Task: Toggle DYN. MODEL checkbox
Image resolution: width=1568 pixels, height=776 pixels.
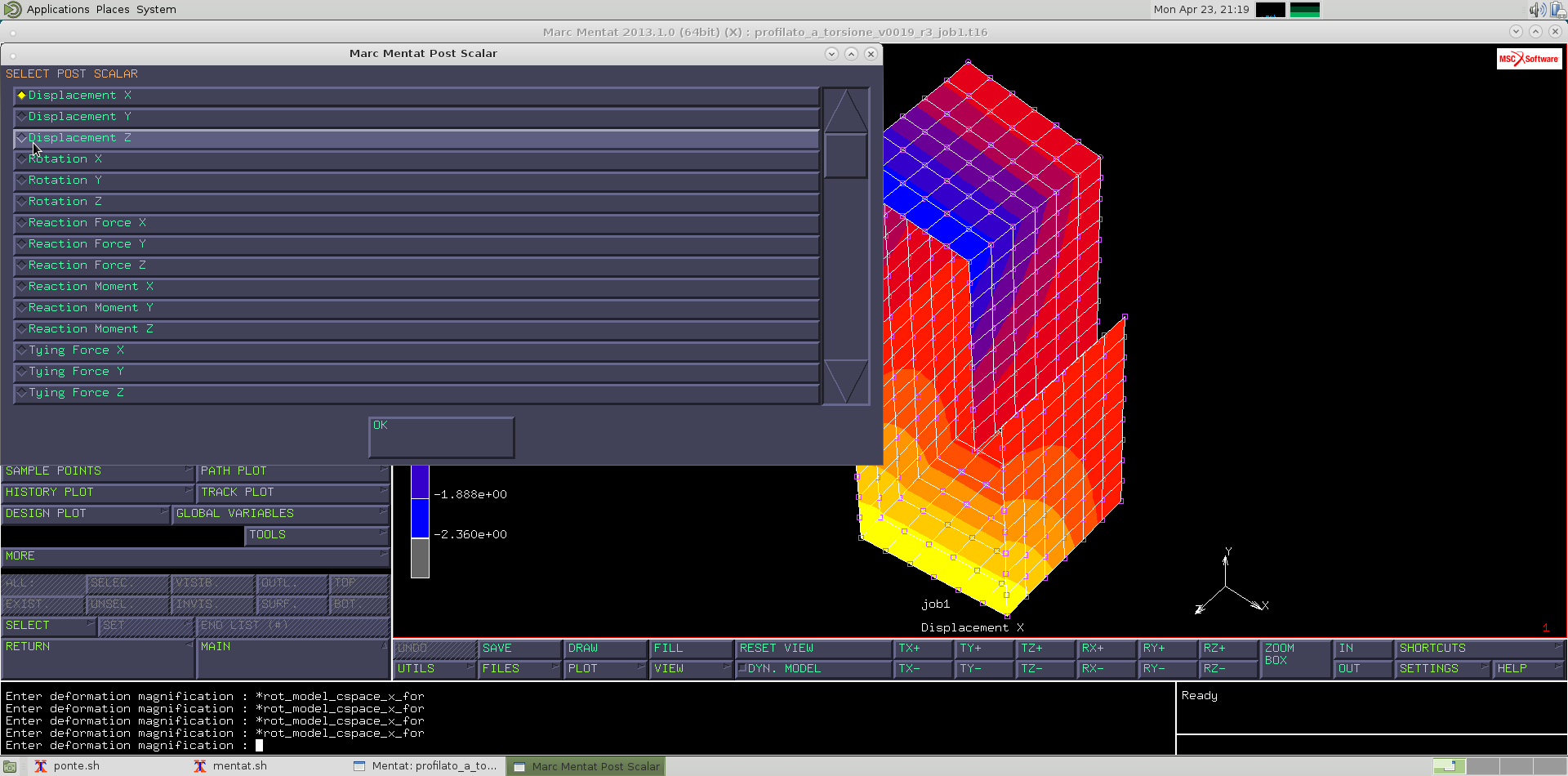Action: point(813,669)
